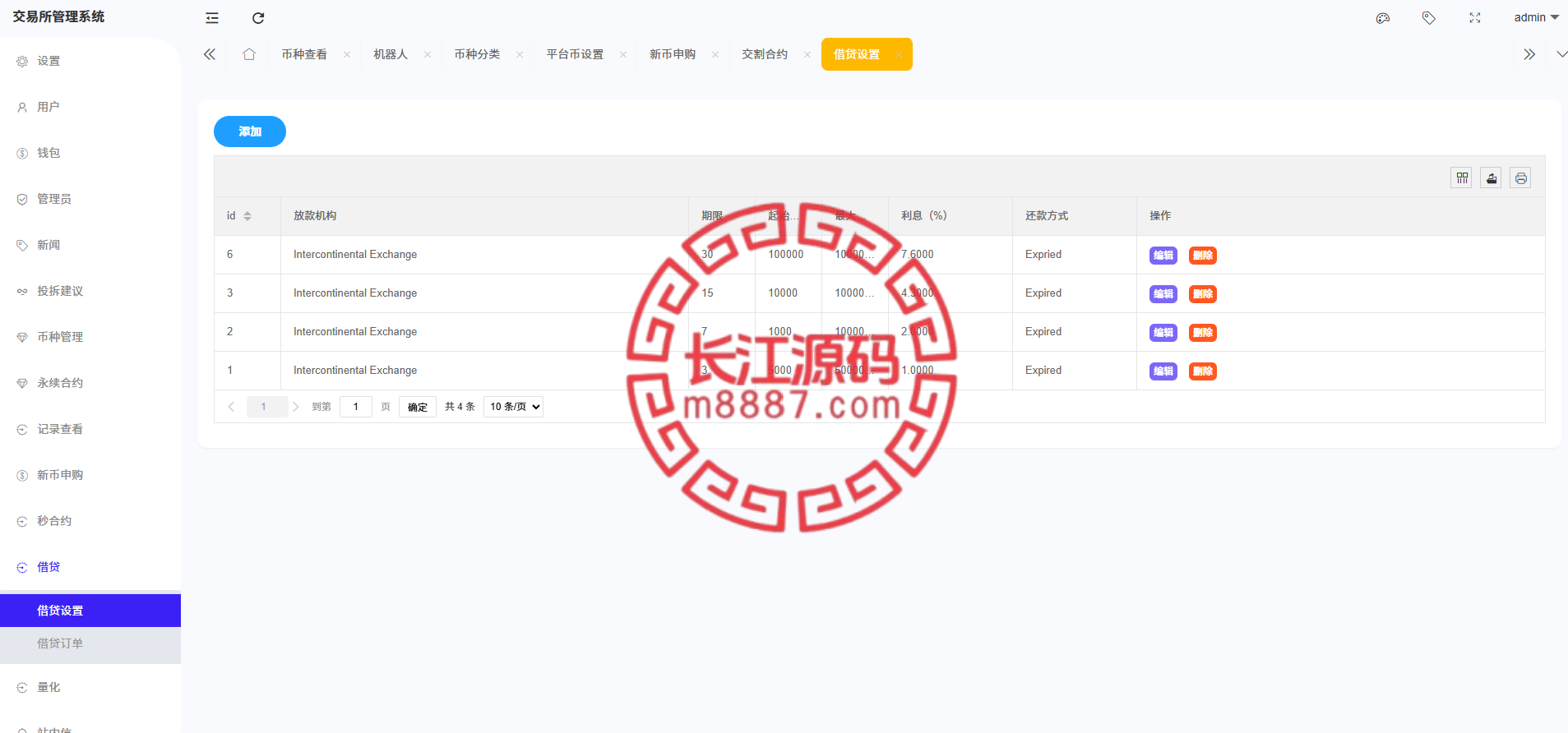Close the 机器人 tab

click(428, 55)
